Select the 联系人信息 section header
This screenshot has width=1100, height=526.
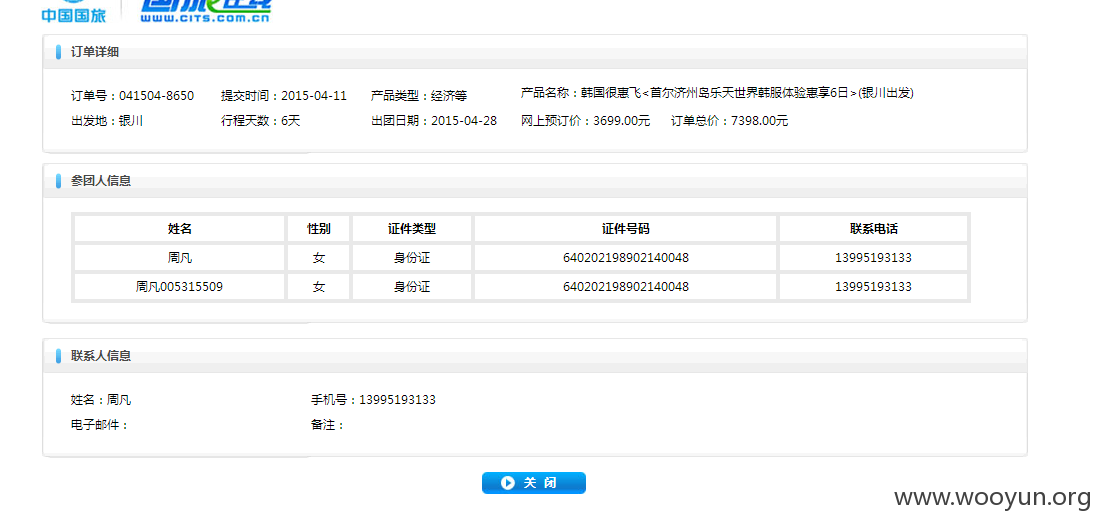pyautogui.click(x=101, y=356)
